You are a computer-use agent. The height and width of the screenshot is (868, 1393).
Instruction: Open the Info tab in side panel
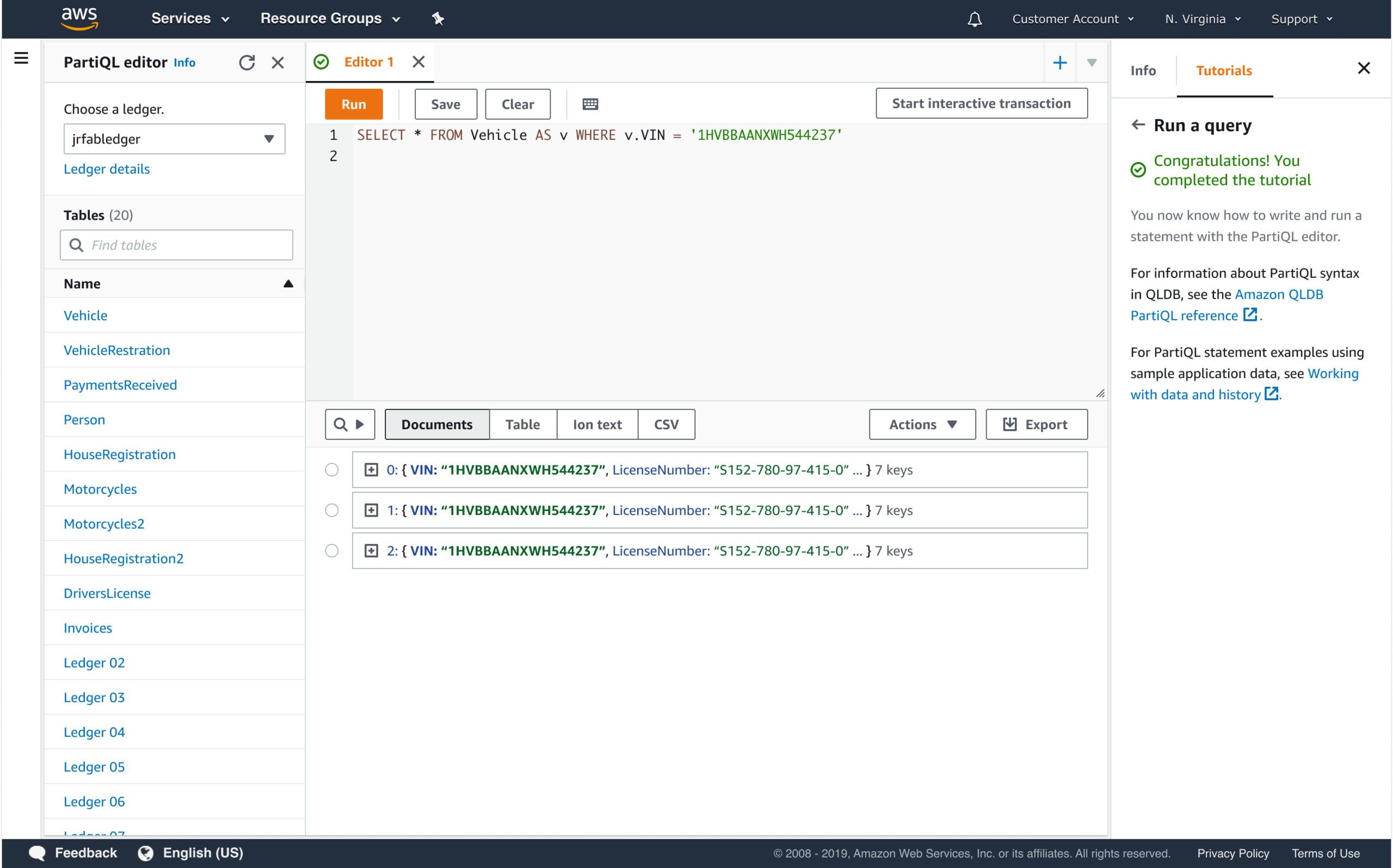pyautogui.click(x=1143, y=71)
